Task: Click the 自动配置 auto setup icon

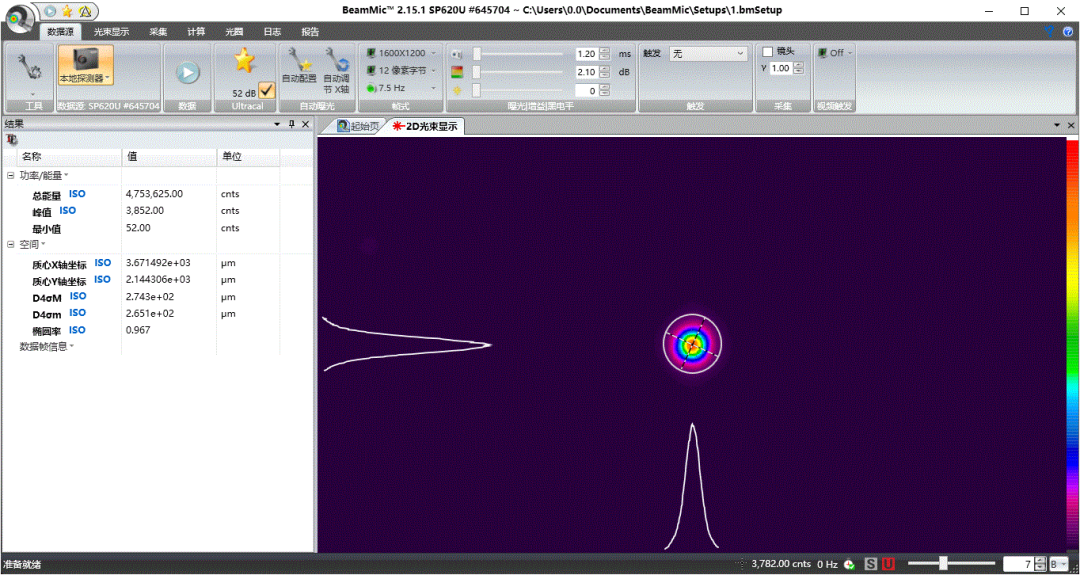Action: 300,65
